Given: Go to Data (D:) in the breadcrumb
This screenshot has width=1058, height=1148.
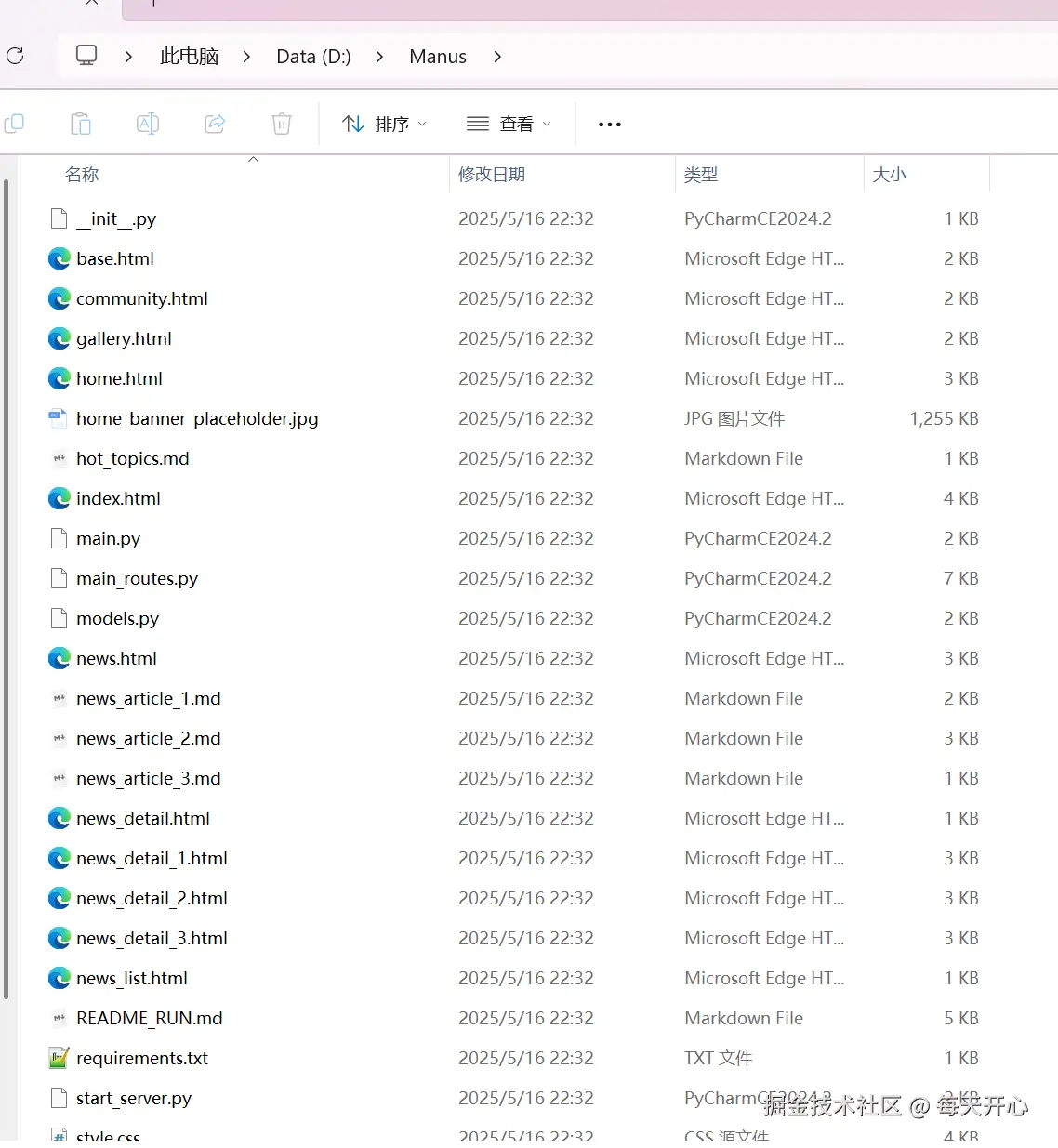Looking at the screenshot, I should pos(313,57).
